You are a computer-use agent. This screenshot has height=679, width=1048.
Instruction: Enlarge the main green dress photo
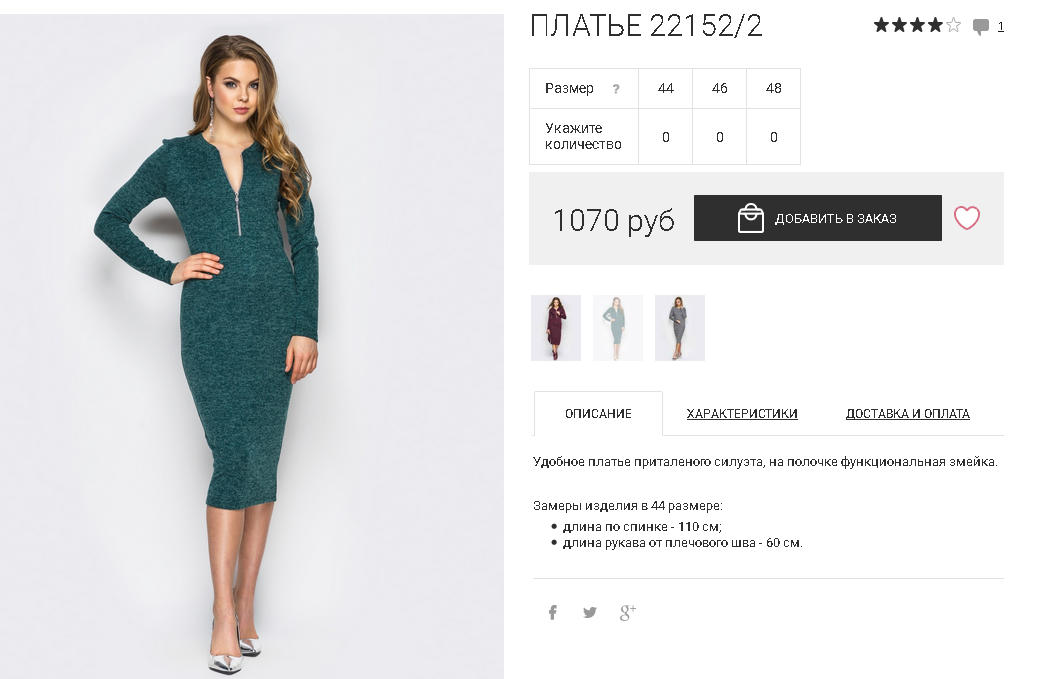tap(252, 346)
